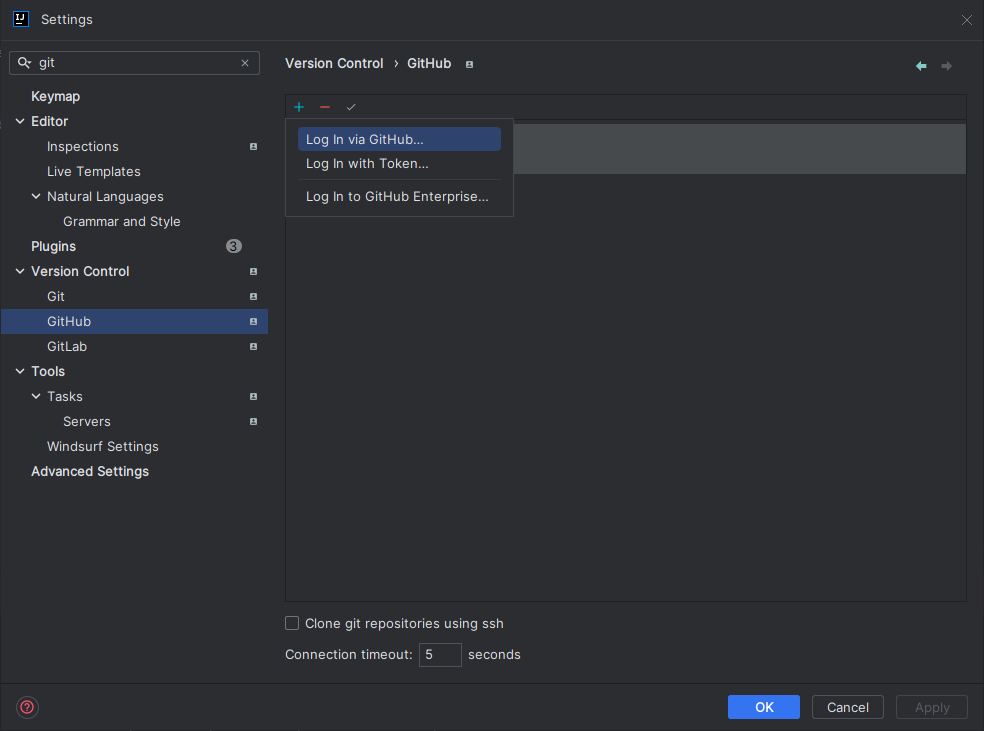Click project-level icon beside Version Control

(x=254, y=272)
